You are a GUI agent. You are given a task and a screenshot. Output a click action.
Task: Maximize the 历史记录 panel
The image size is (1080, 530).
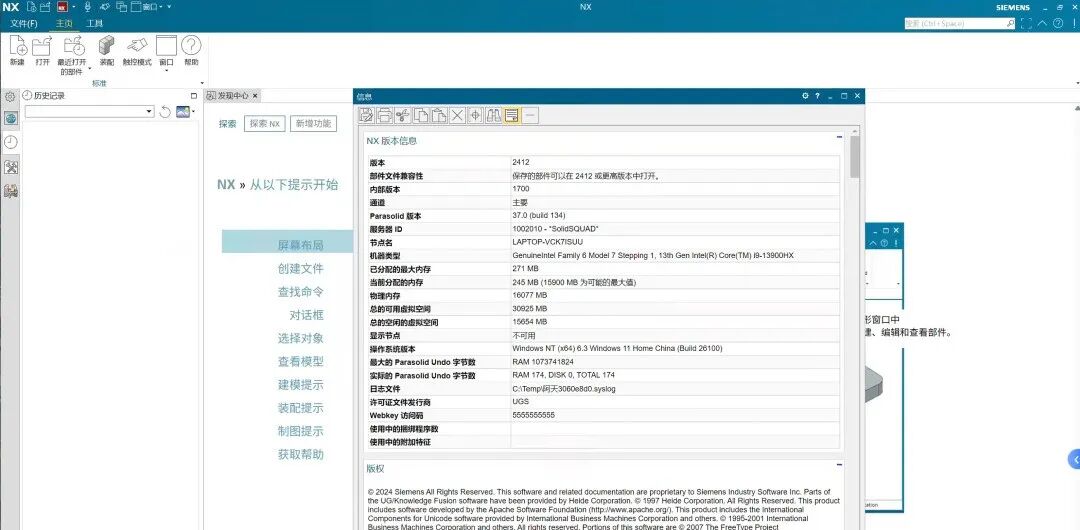tap(194, 96)
